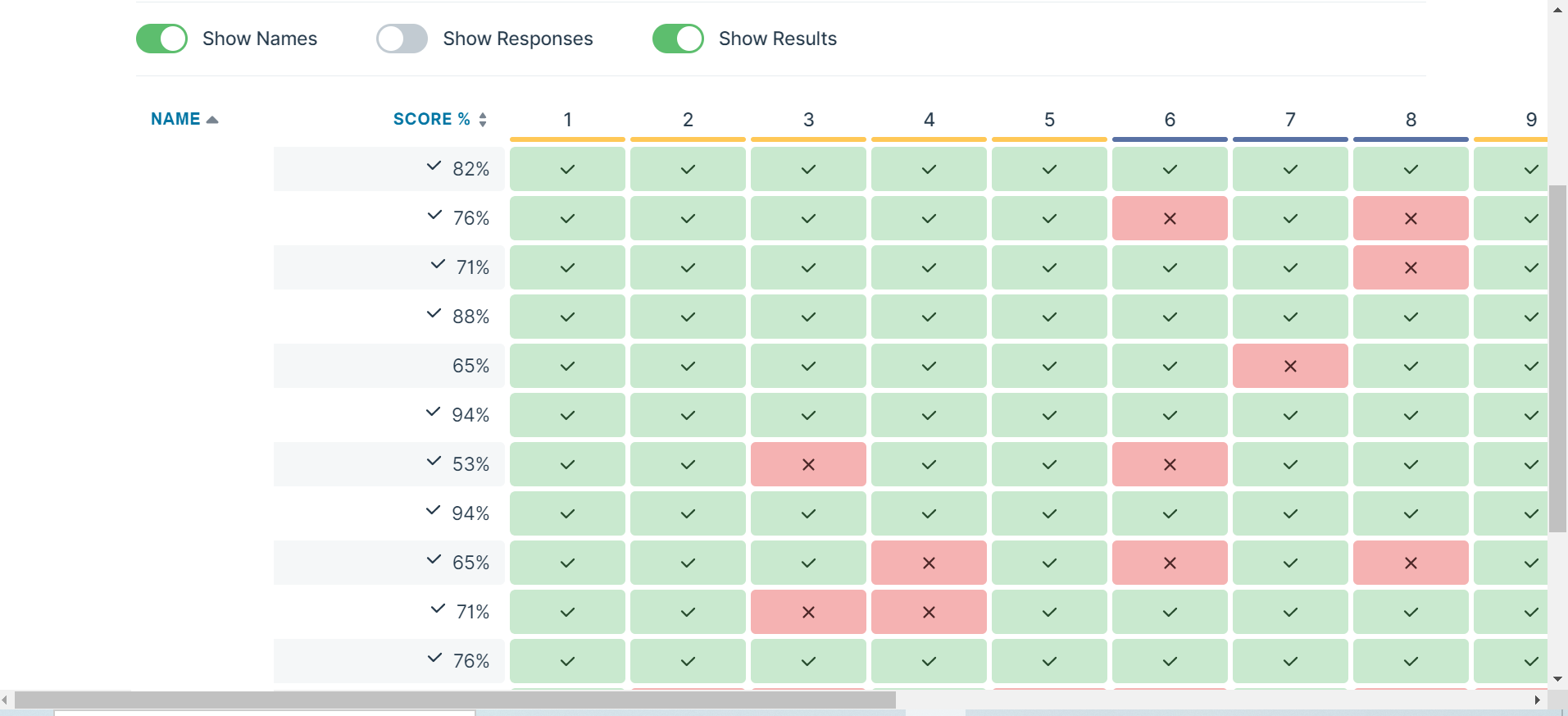
Task: Click the red X under question 6 in the 65% row
Action: pos(1170,563)
